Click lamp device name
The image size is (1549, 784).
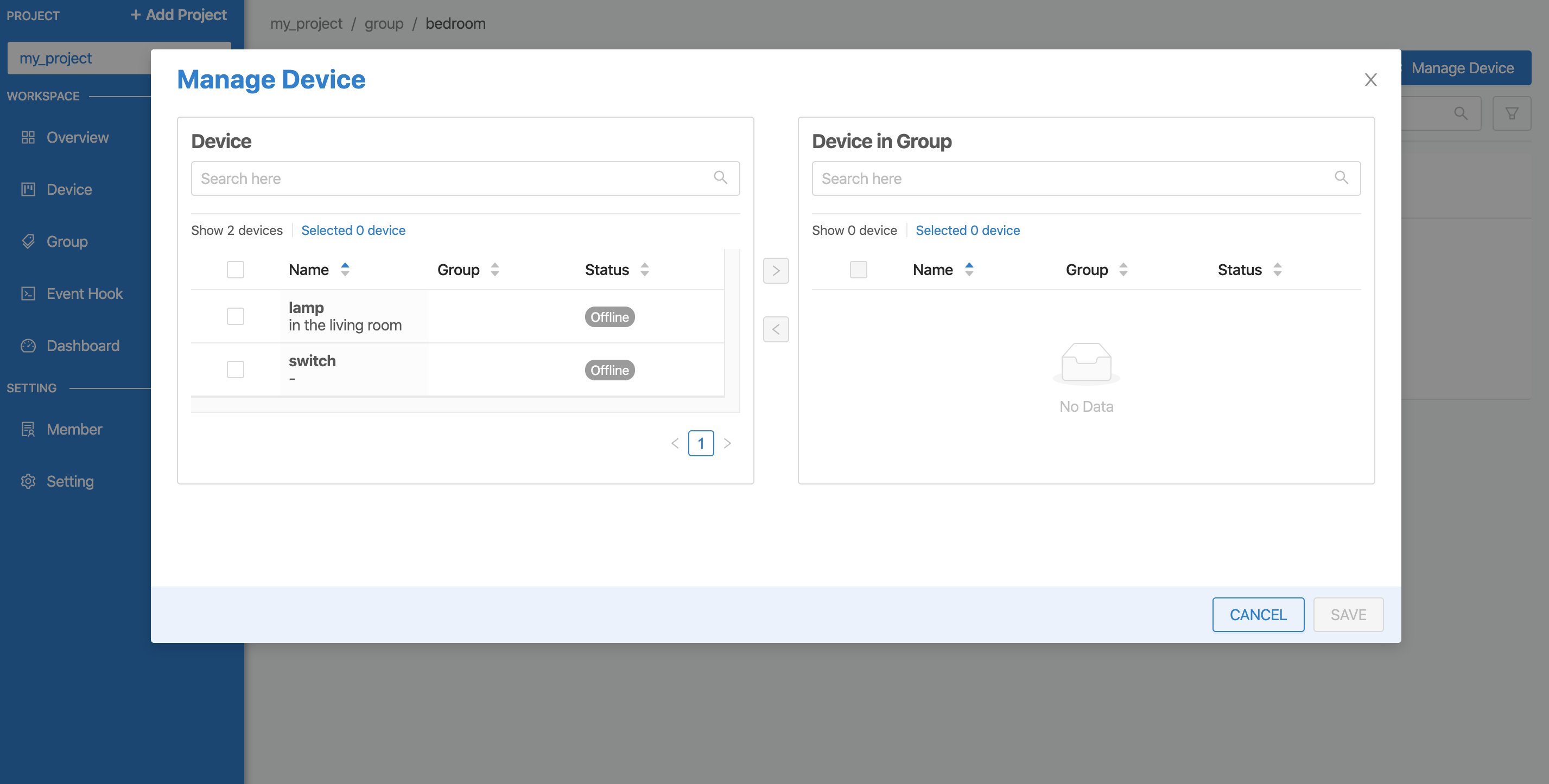[306, 307]
